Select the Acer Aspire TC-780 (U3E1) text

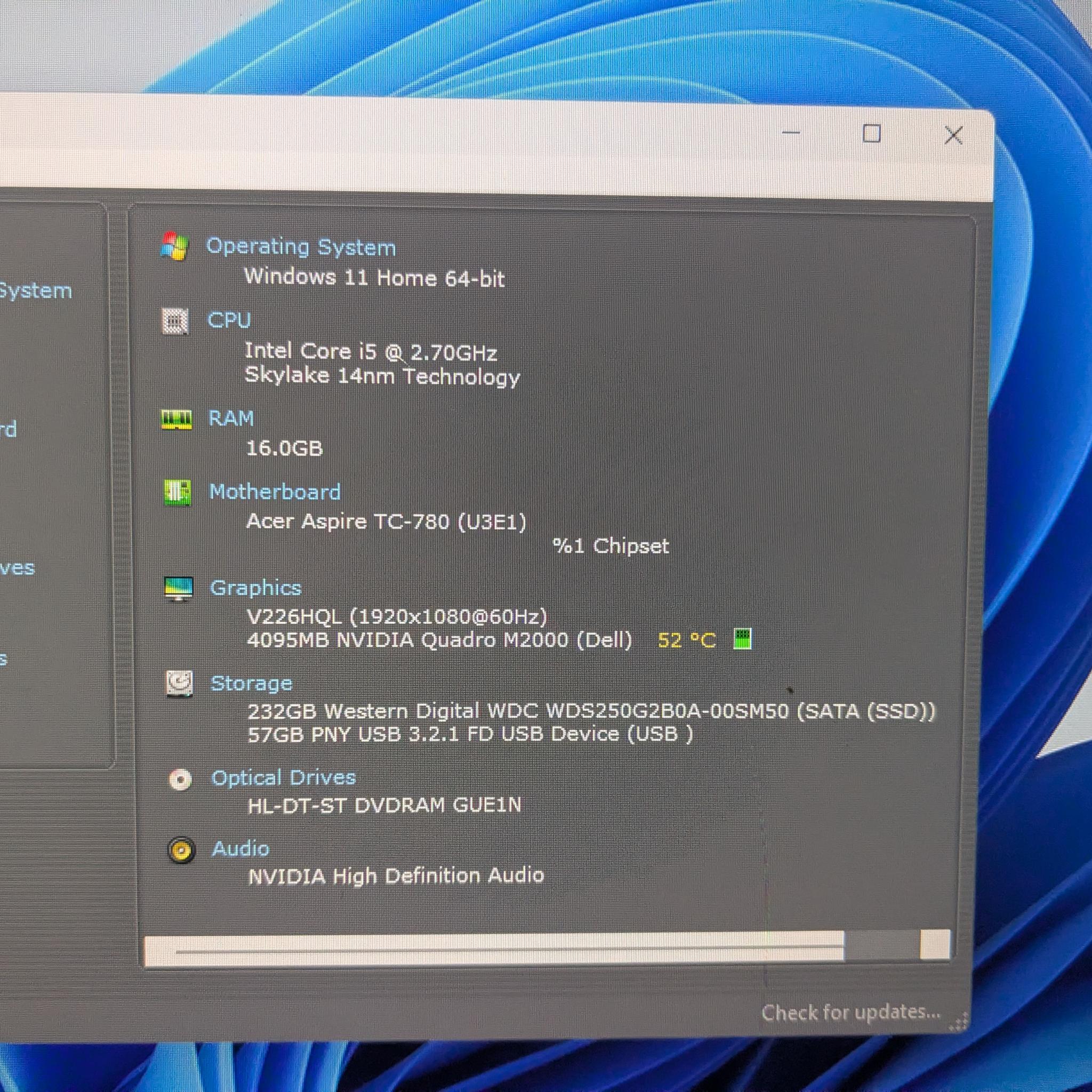point(387,521)
